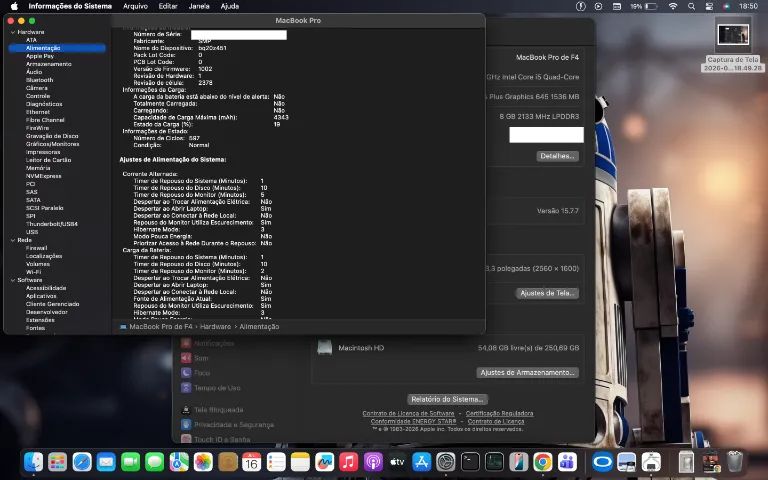Viewport: 768px width, 480px height.
Task: Select Wi-Fi under Rede in sidebar
Action: (x=33, y=272)
